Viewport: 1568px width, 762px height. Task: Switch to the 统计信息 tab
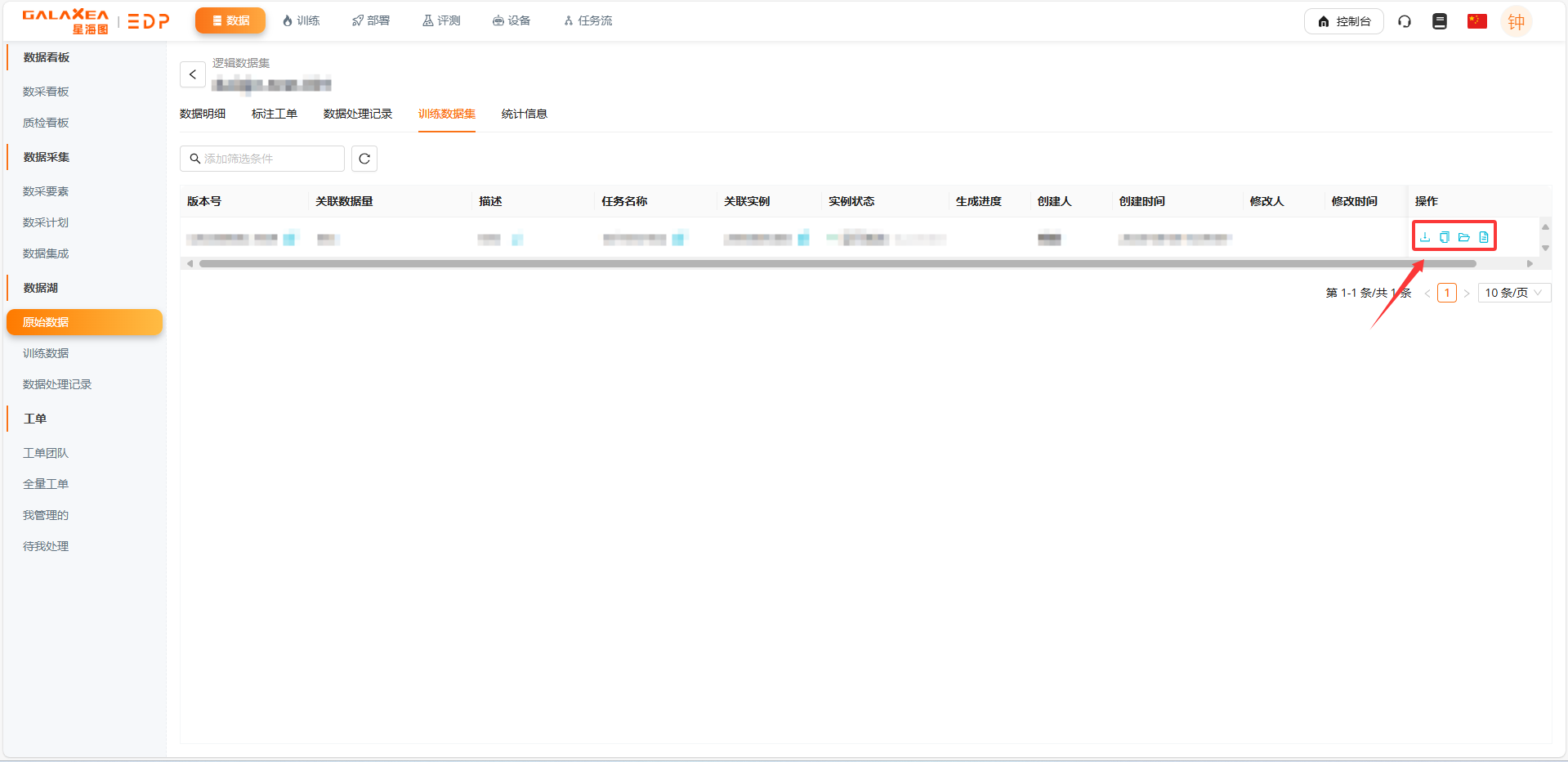click(524, 114)
